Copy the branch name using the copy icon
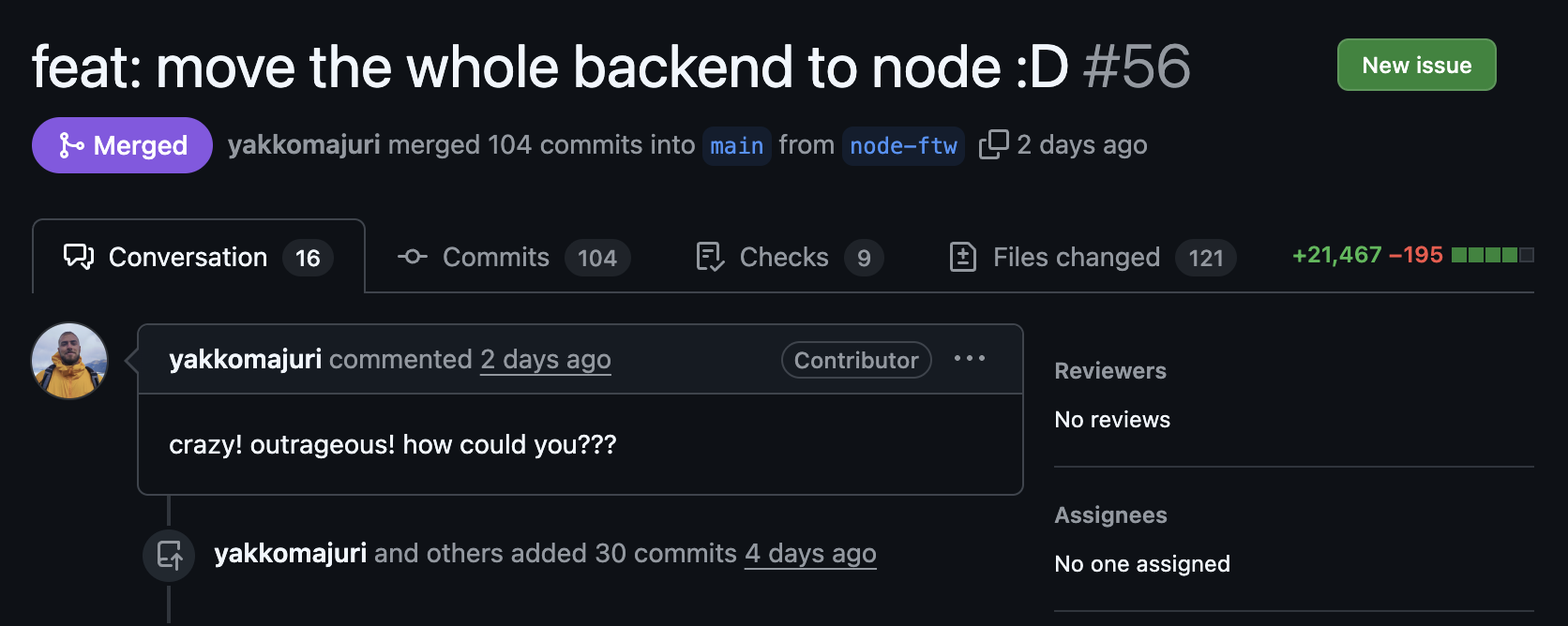This screenshot has width=1568, height=626. tap(994, 144)
